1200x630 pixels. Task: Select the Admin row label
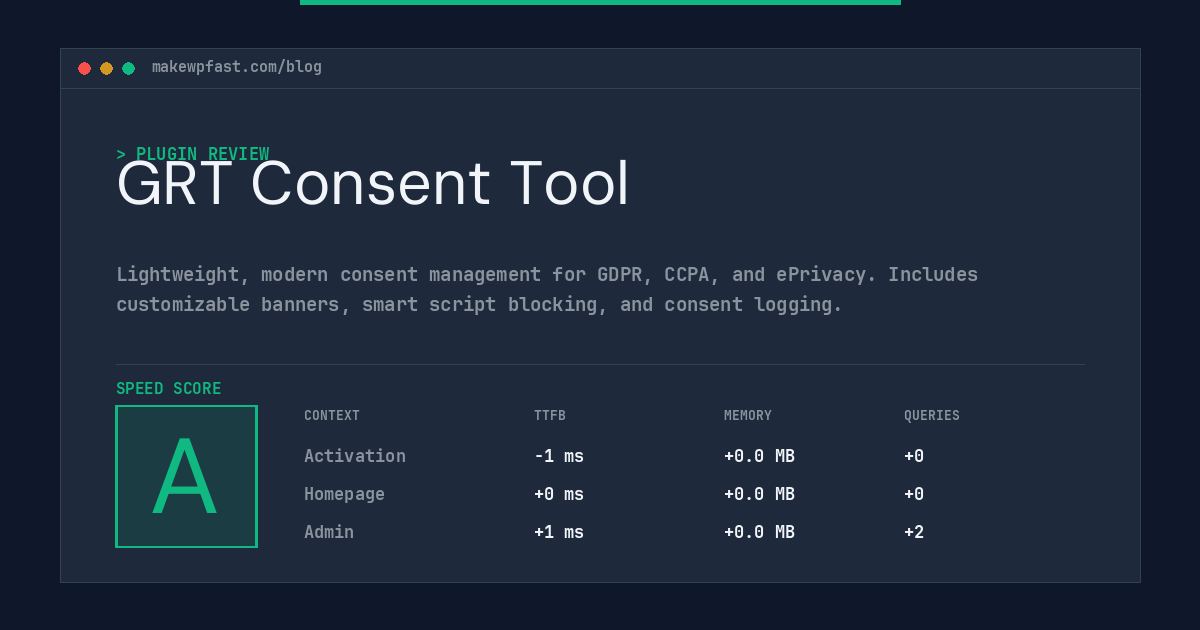pyautogui.click(x=329, y=532)
